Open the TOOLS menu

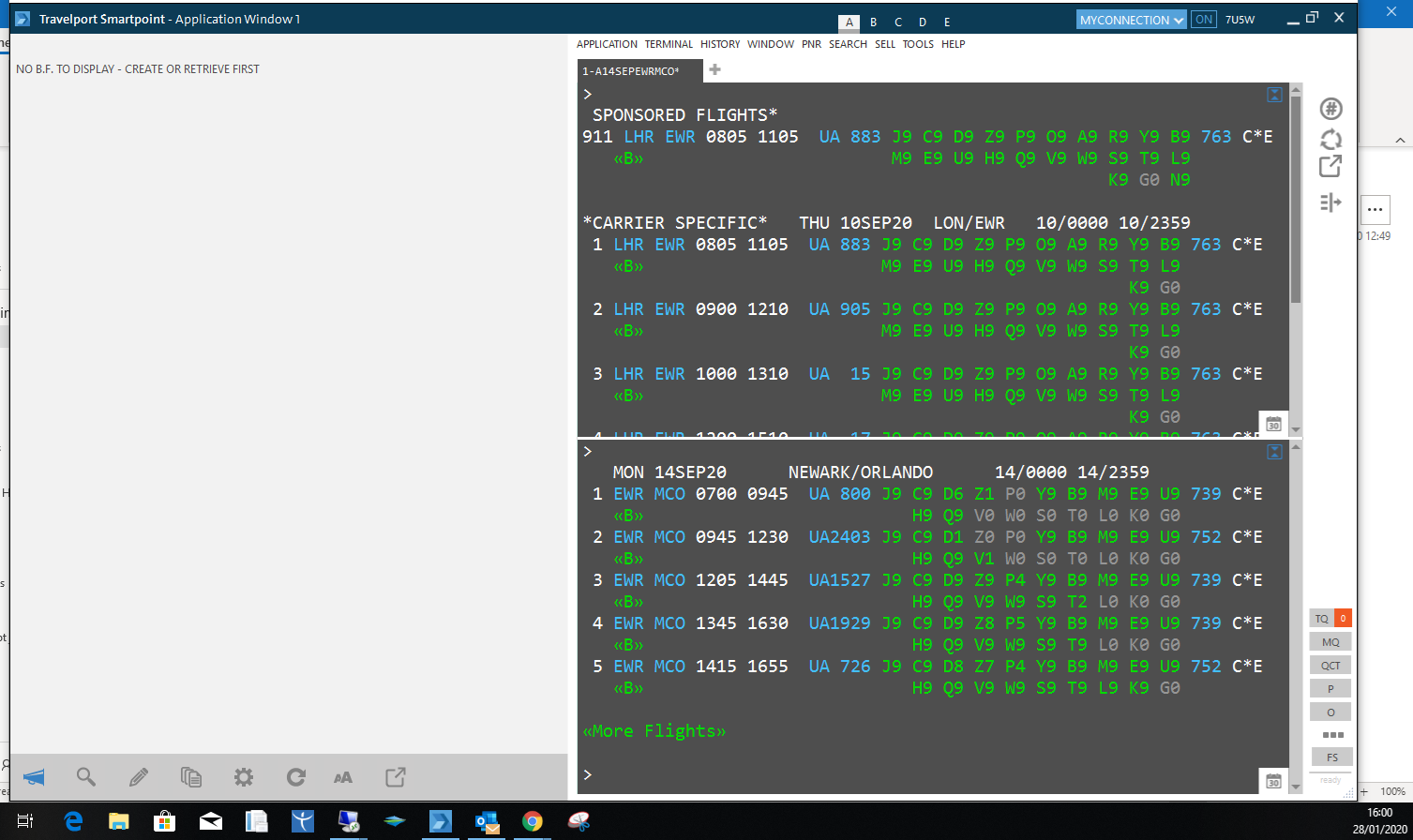coord(918,44)
